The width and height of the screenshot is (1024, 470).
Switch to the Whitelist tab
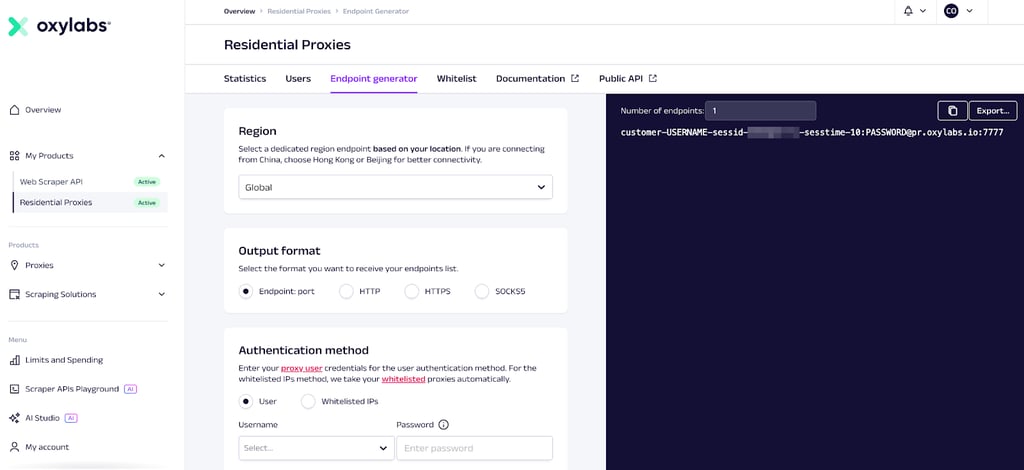(456, 78)
